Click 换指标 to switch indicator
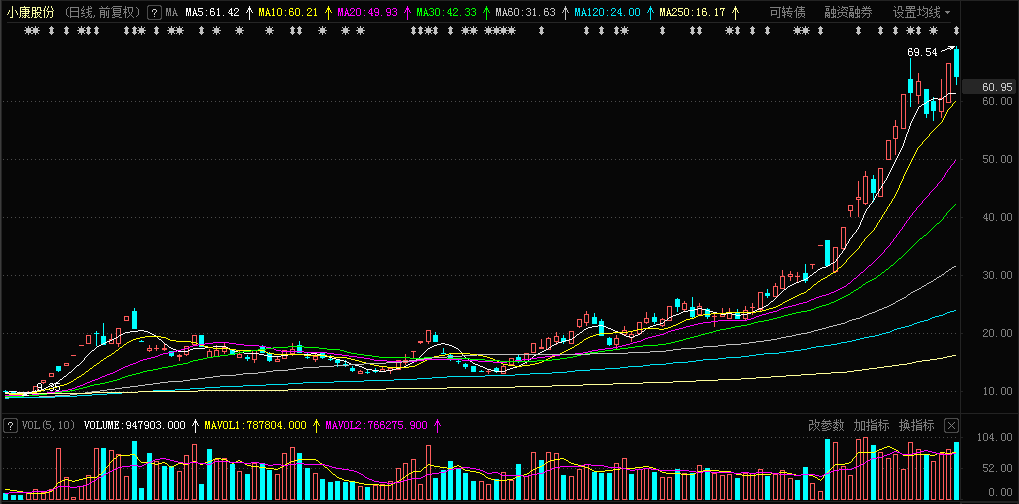The height and width of the screenshot is (504, 1019). click(916, 426)
